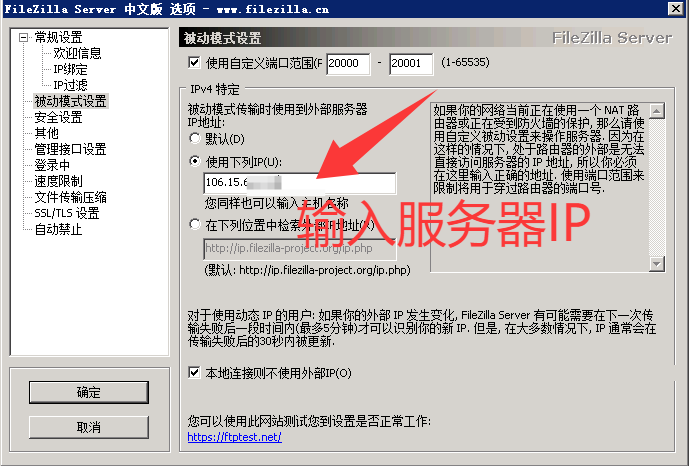Click the help text scrollbar down arrow
Viewport: 689px width, 466px height.
(656, 264)
